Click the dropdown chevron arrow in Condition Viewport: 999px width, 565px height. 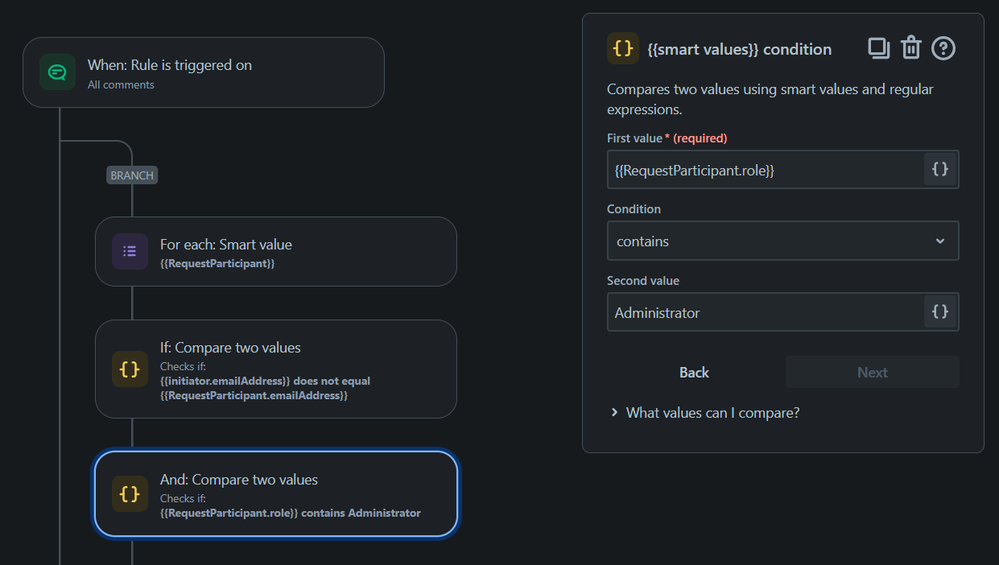coord(940,241)
